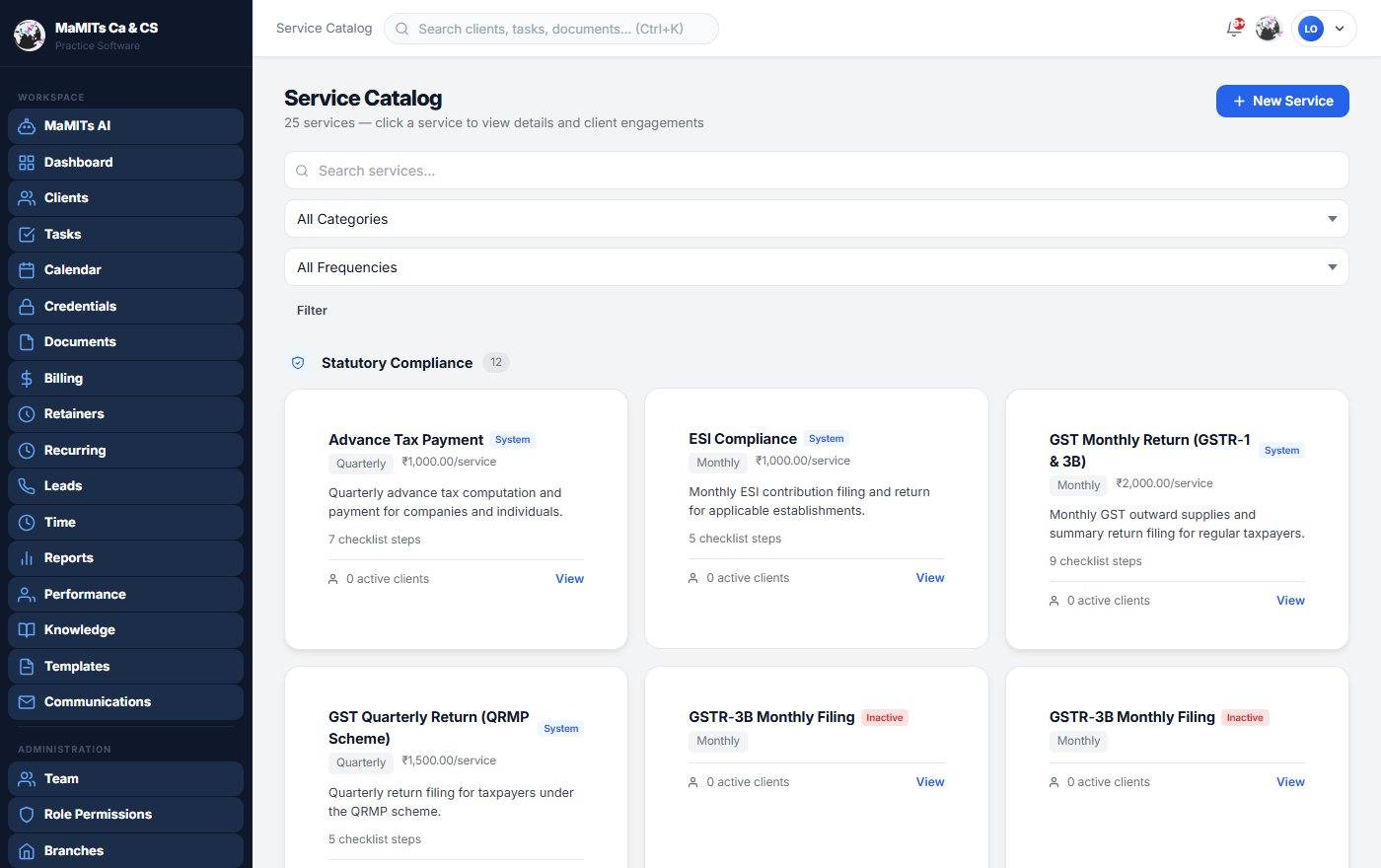Screen dimensions: 1381x868
Task: Click the Recurring clock icon
Action: (x=27, y=450)
